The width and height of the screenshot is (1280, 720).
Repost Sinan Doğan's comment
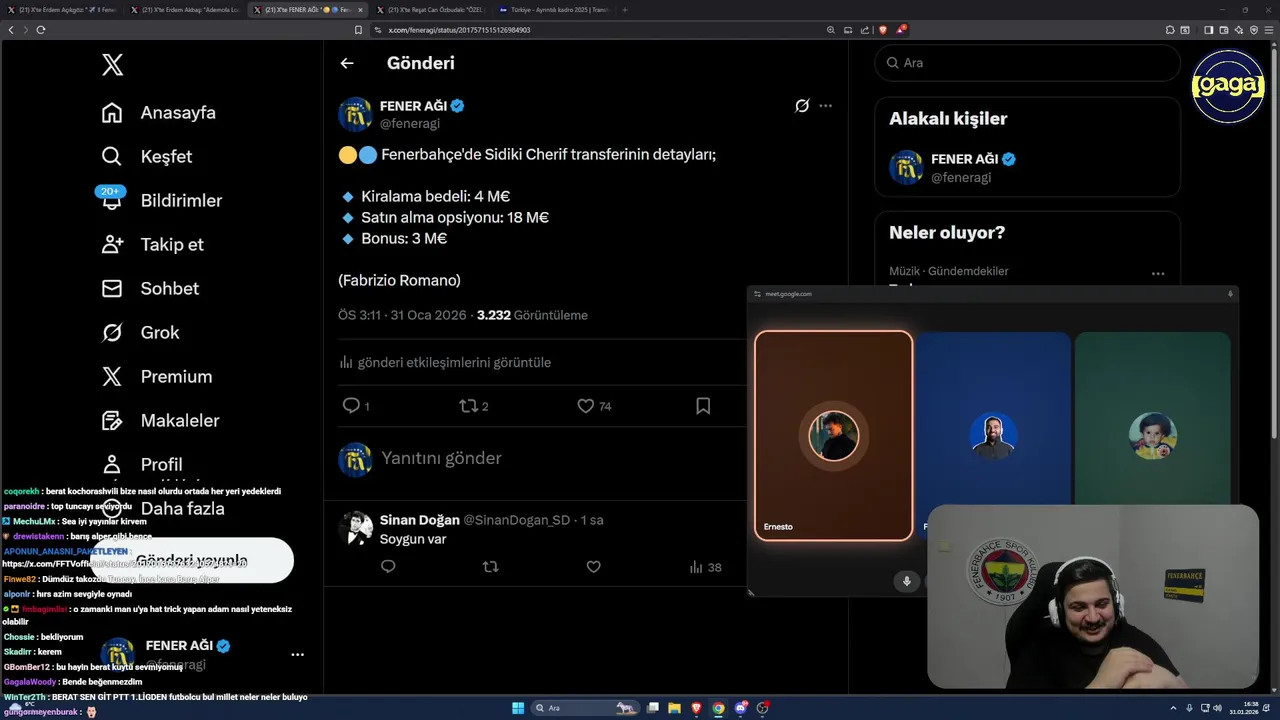click(490, 567)
